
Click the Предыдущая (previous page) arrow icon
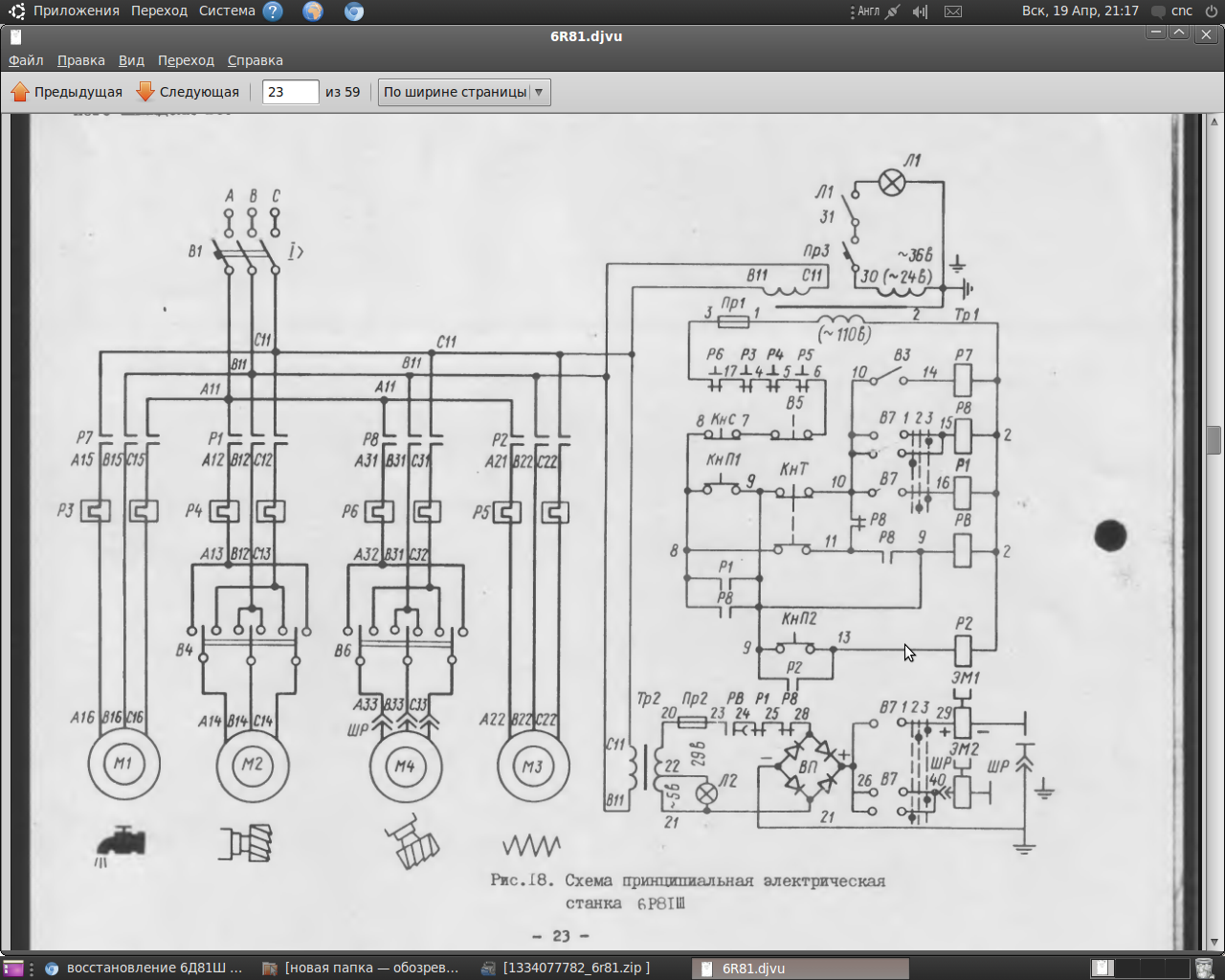point(20,92)
